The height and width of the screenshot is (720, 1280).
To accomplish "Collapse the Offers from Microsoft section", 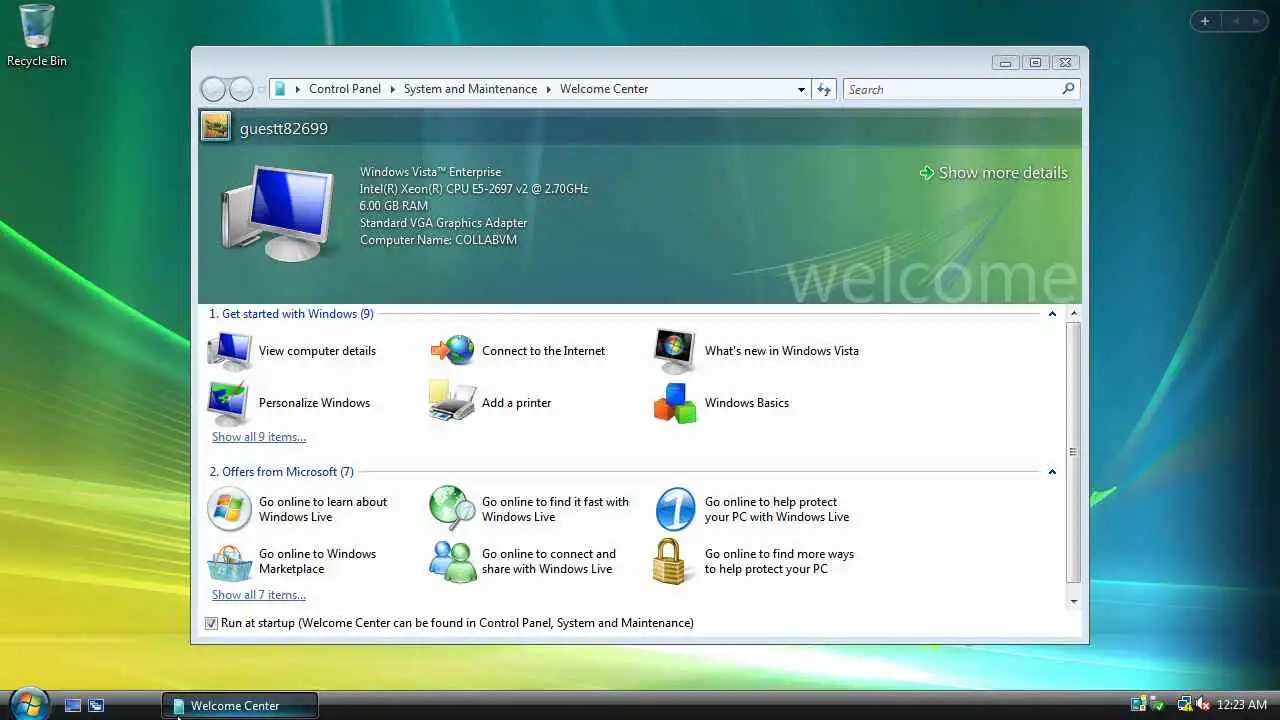I will point(1052,472).
